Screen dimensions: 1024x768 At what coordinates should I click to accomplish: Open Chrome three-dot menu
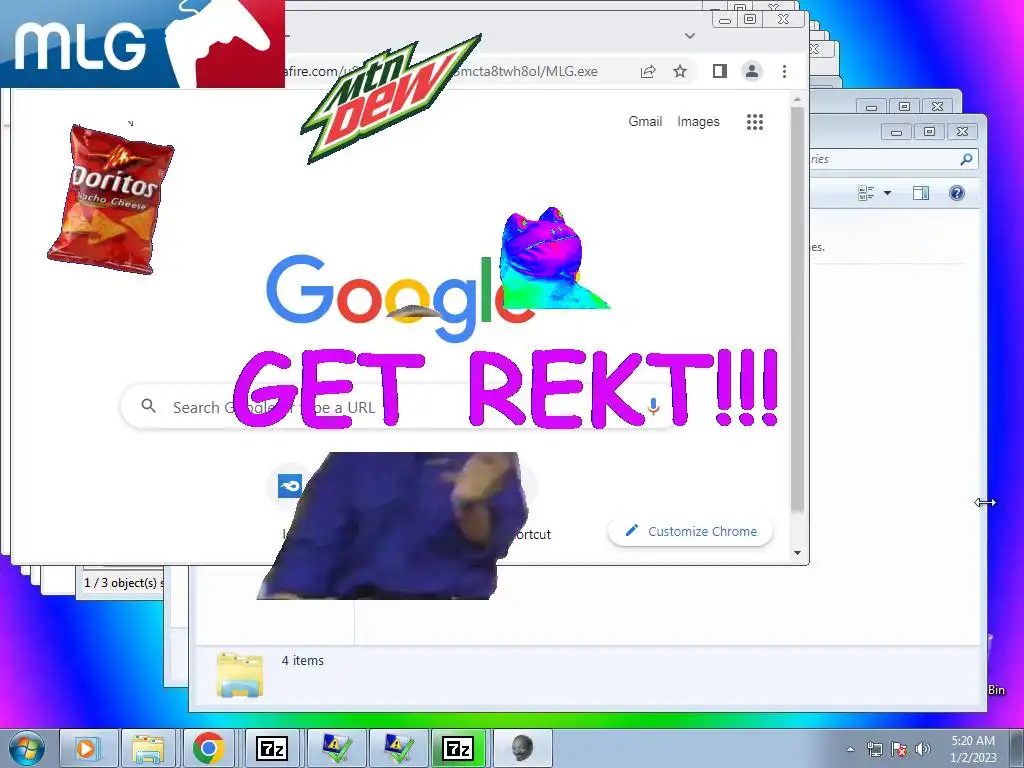784,71
